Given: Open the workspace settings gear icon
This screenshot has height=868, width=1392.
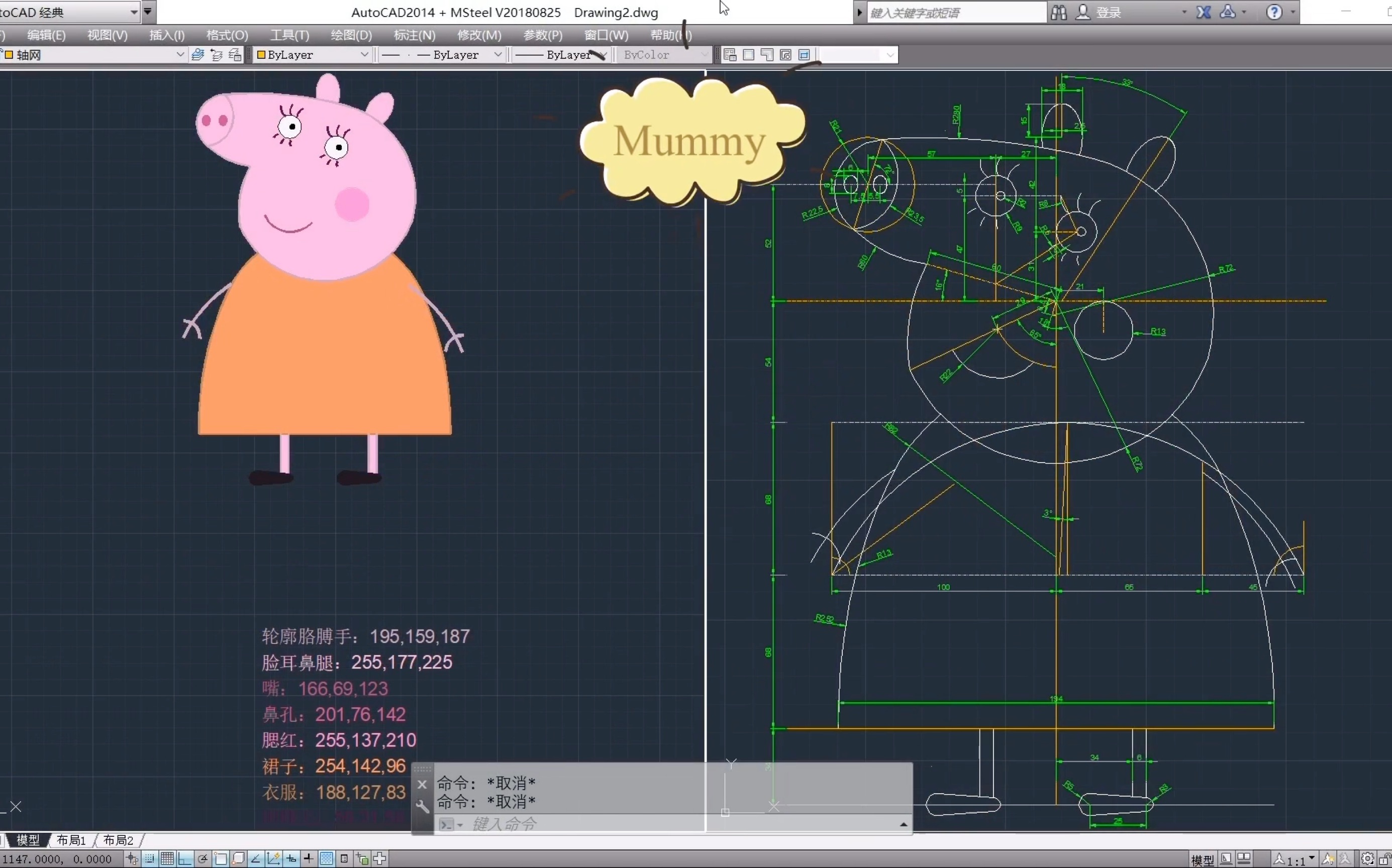Looking at the screenshot, I should tap(1367, 859).
